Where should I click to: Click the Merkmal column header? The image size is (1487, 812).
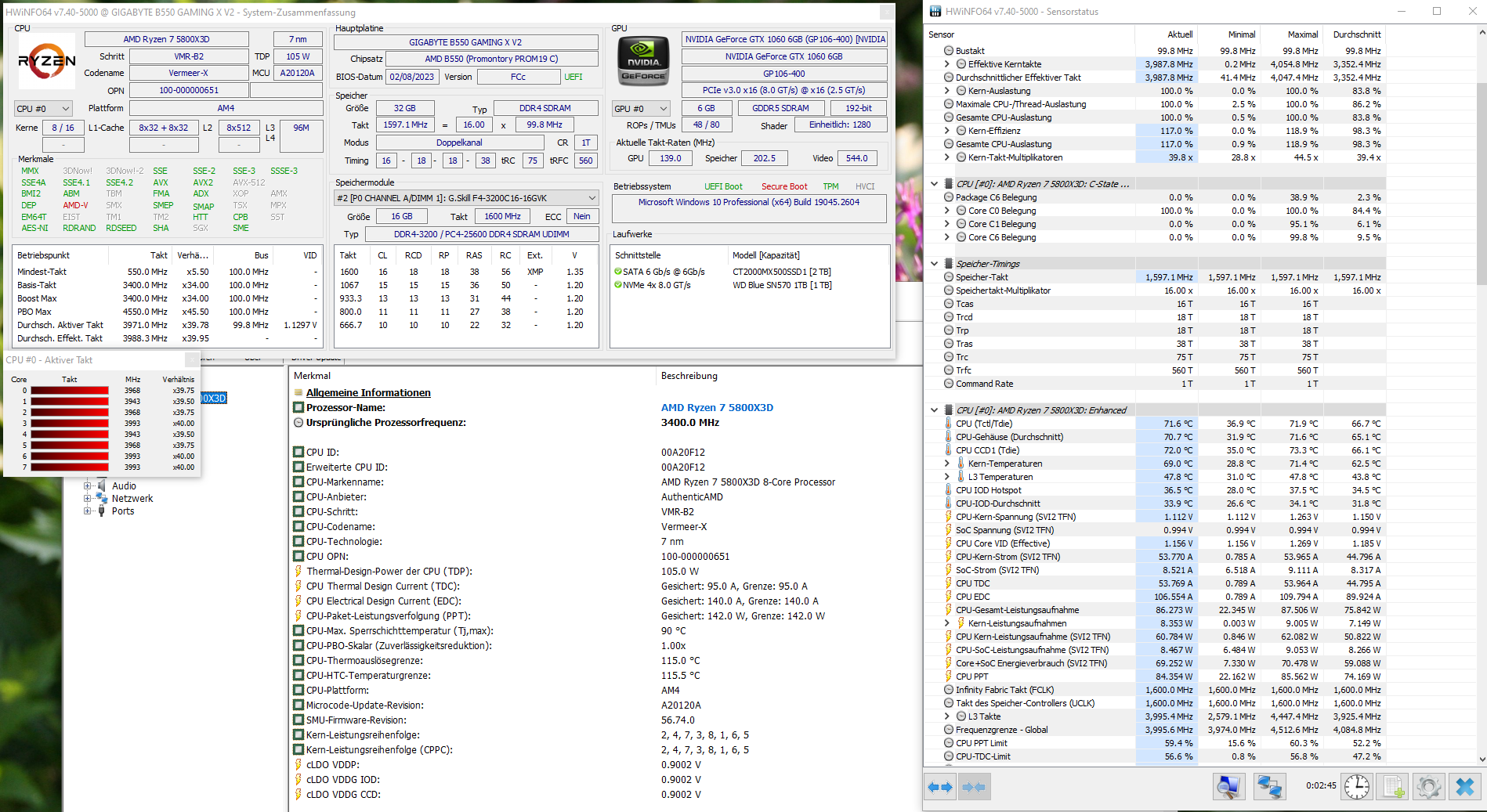click(472, 376)
